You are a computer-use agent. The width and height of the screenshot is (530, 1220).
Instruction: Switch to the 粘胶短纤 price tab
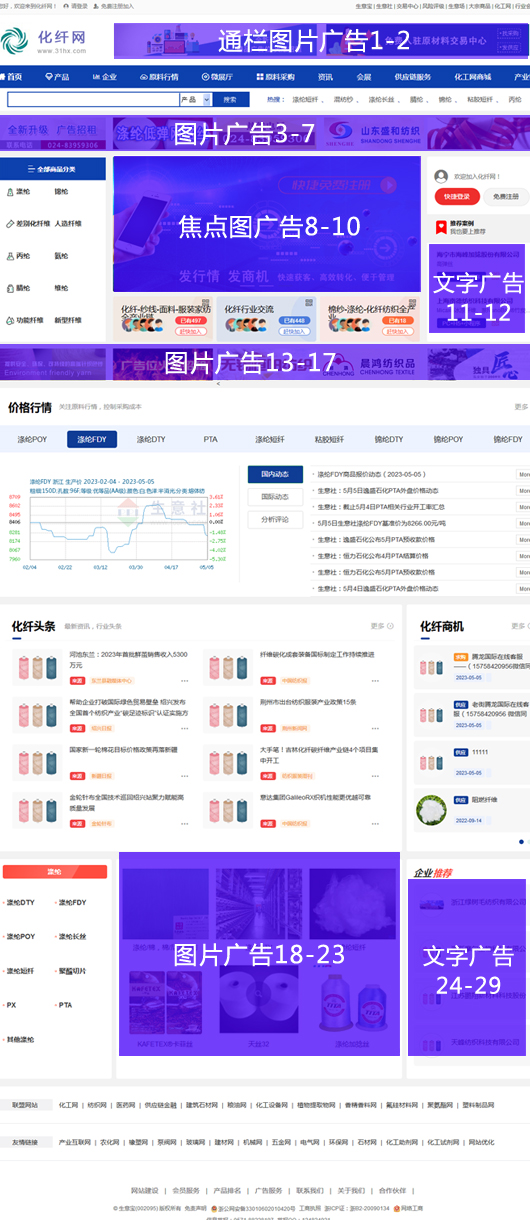click(x=329, y=439)
